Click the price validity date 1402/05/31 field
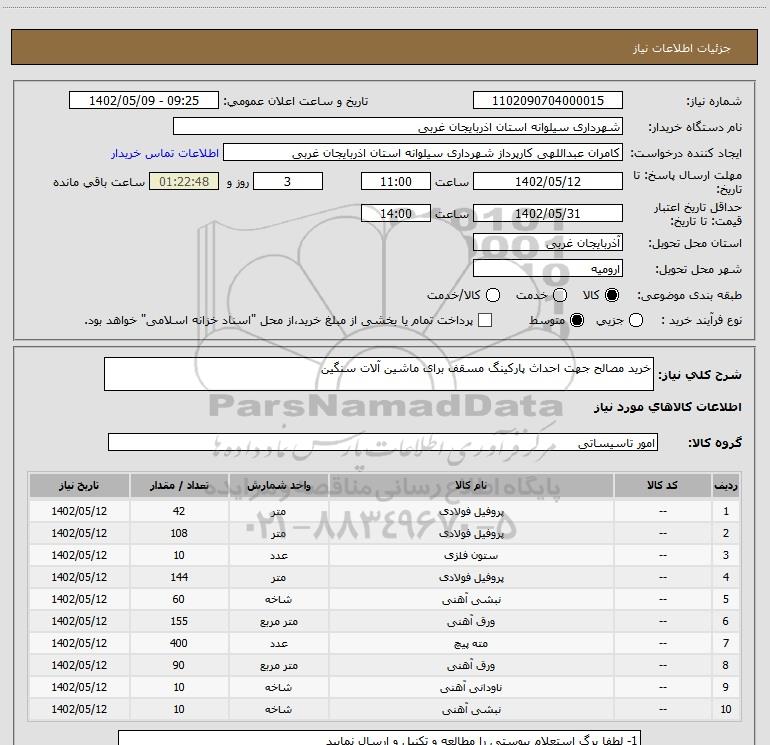Viewport: 770px width, 745px height. click(x=548, y=213)
